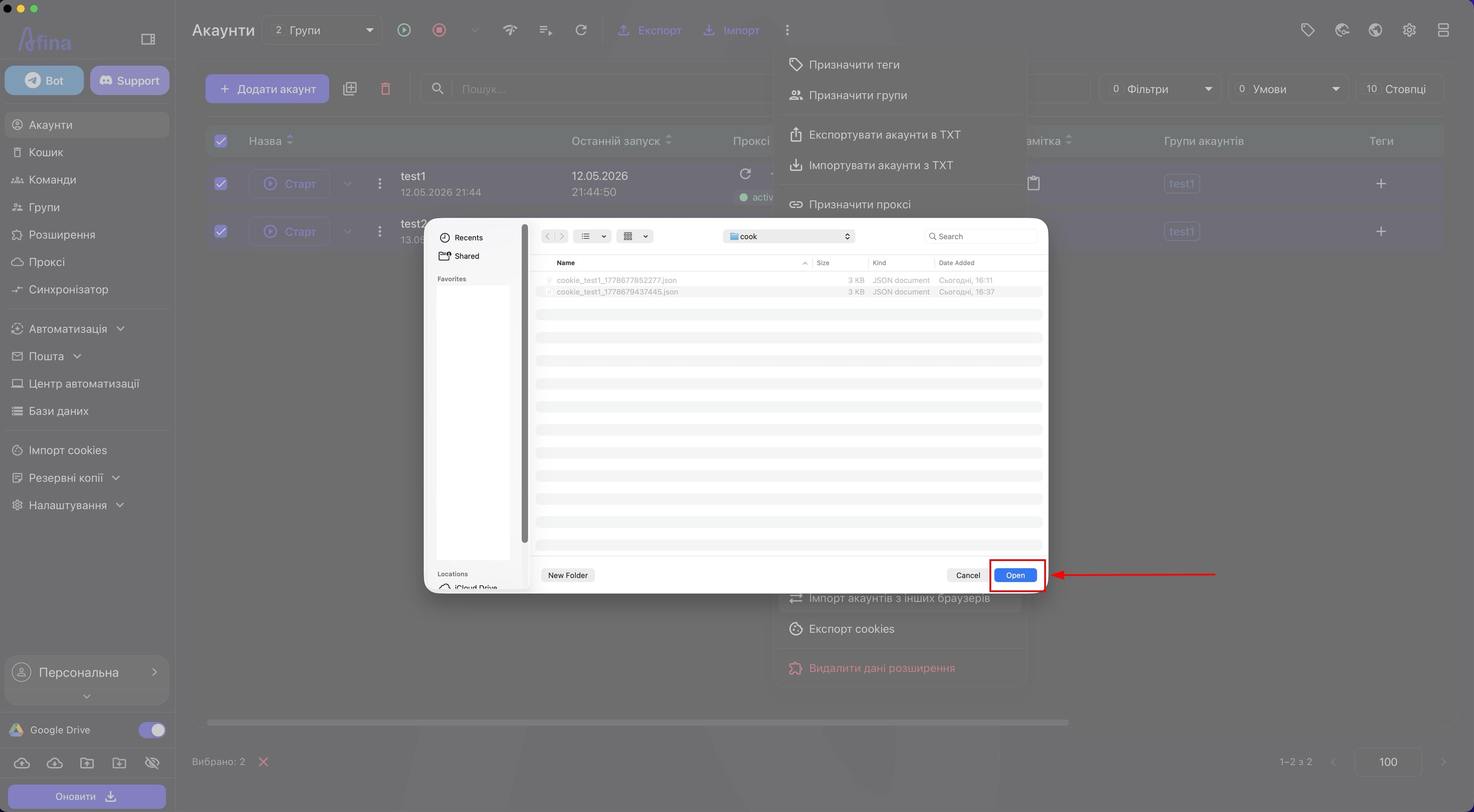Click the three-dot menu of test1 row
Viewport: 1474px width, 812px height.
[x=379, y=184]
